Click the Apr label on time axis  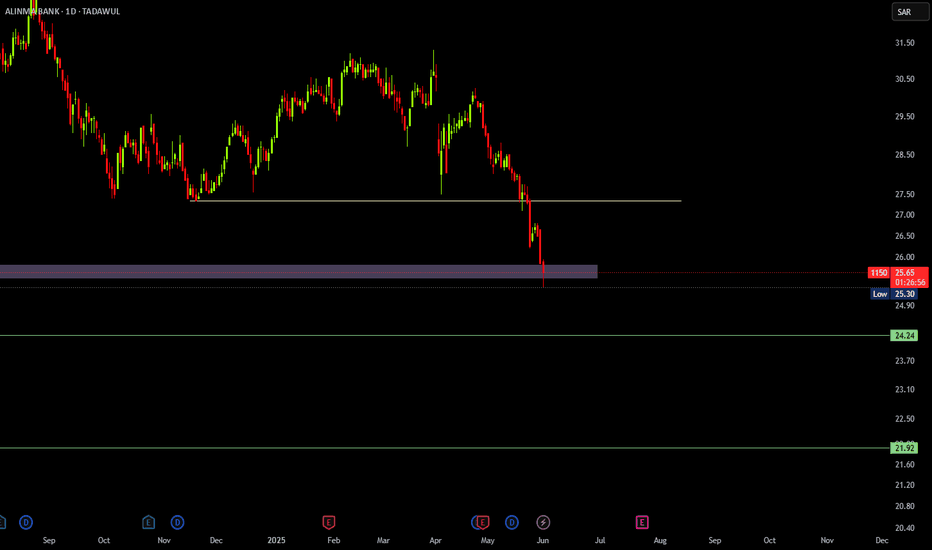(435, 540)
